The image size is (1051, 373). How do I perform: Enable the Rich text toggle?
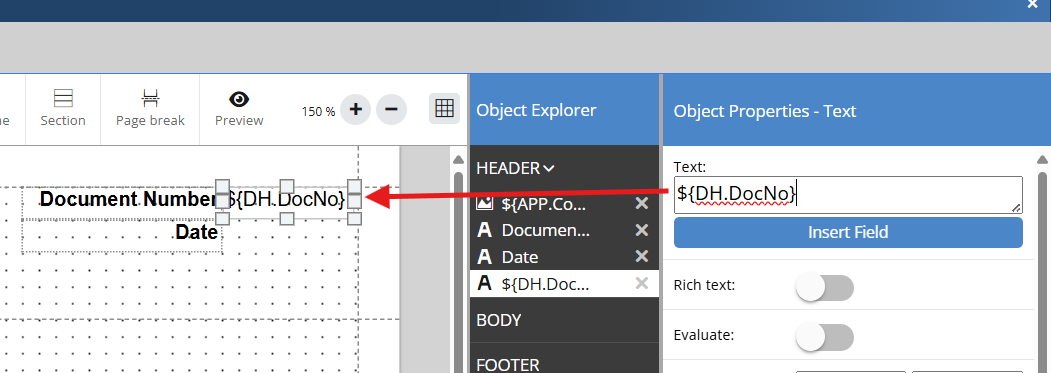(824, 288)
